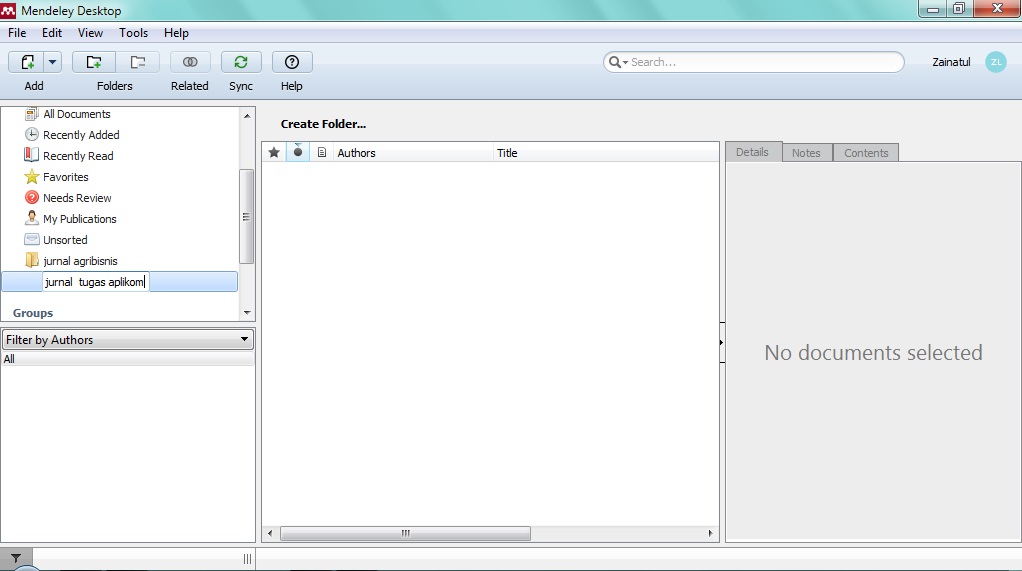Image resolution: width=1022 pixels, height=571 pixels.
Task: Click the Recently Added clock icon
Action: coord(31,134)
